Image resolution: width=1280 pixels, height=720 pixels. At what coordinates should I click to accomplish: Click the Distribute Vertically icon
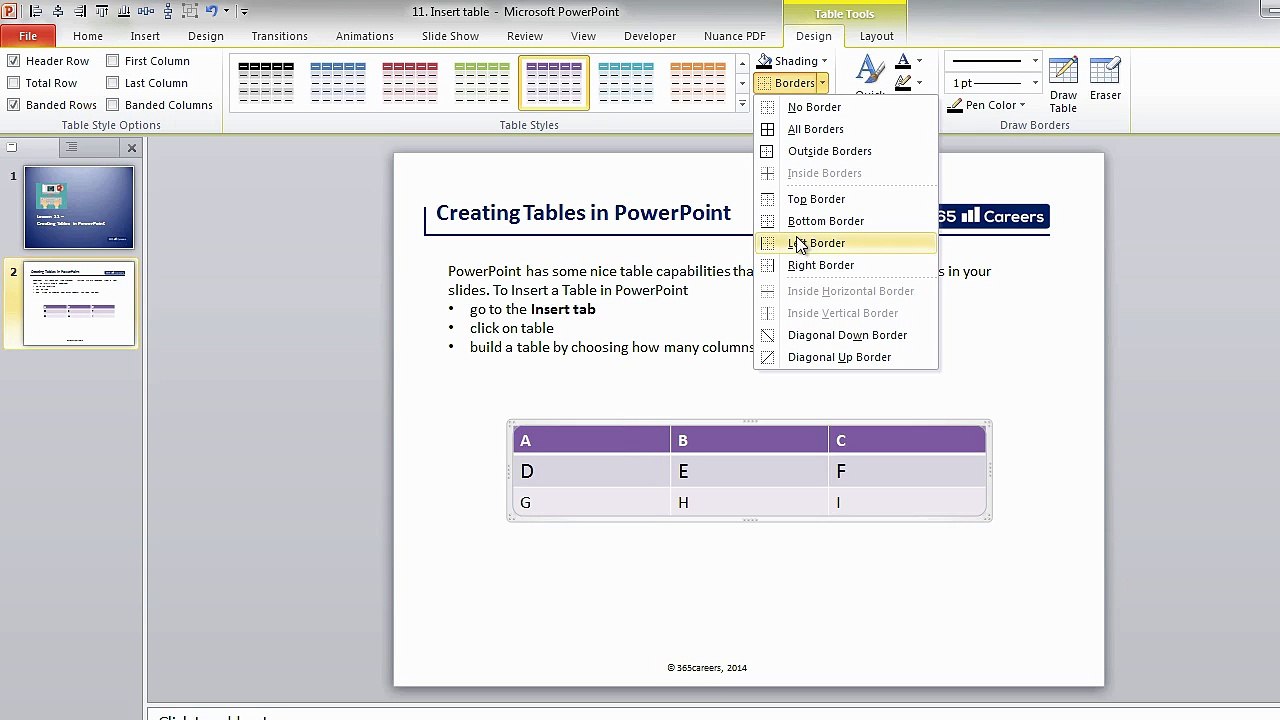click(168, 12)
